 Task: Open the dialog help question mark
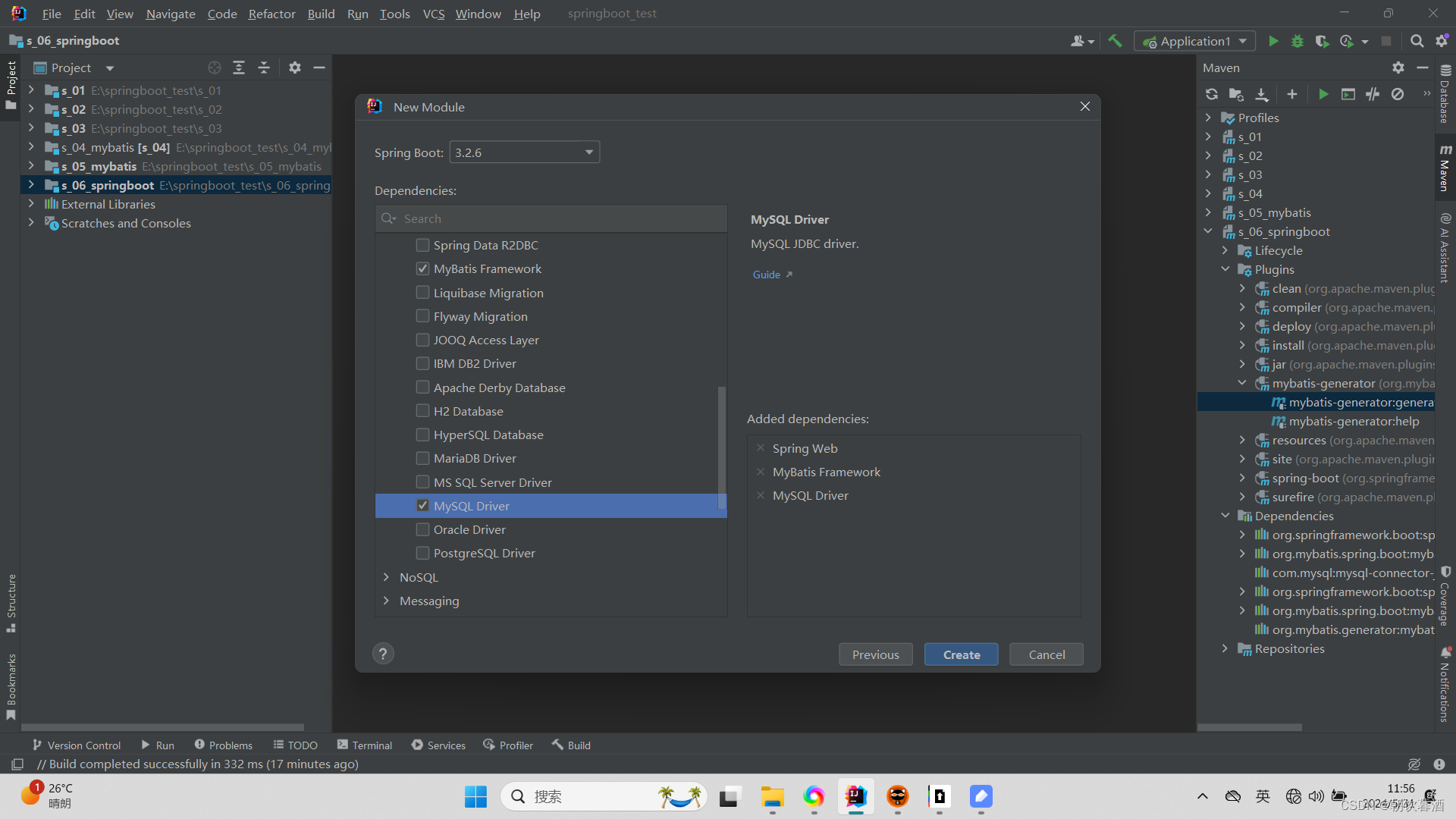(383, 654)
